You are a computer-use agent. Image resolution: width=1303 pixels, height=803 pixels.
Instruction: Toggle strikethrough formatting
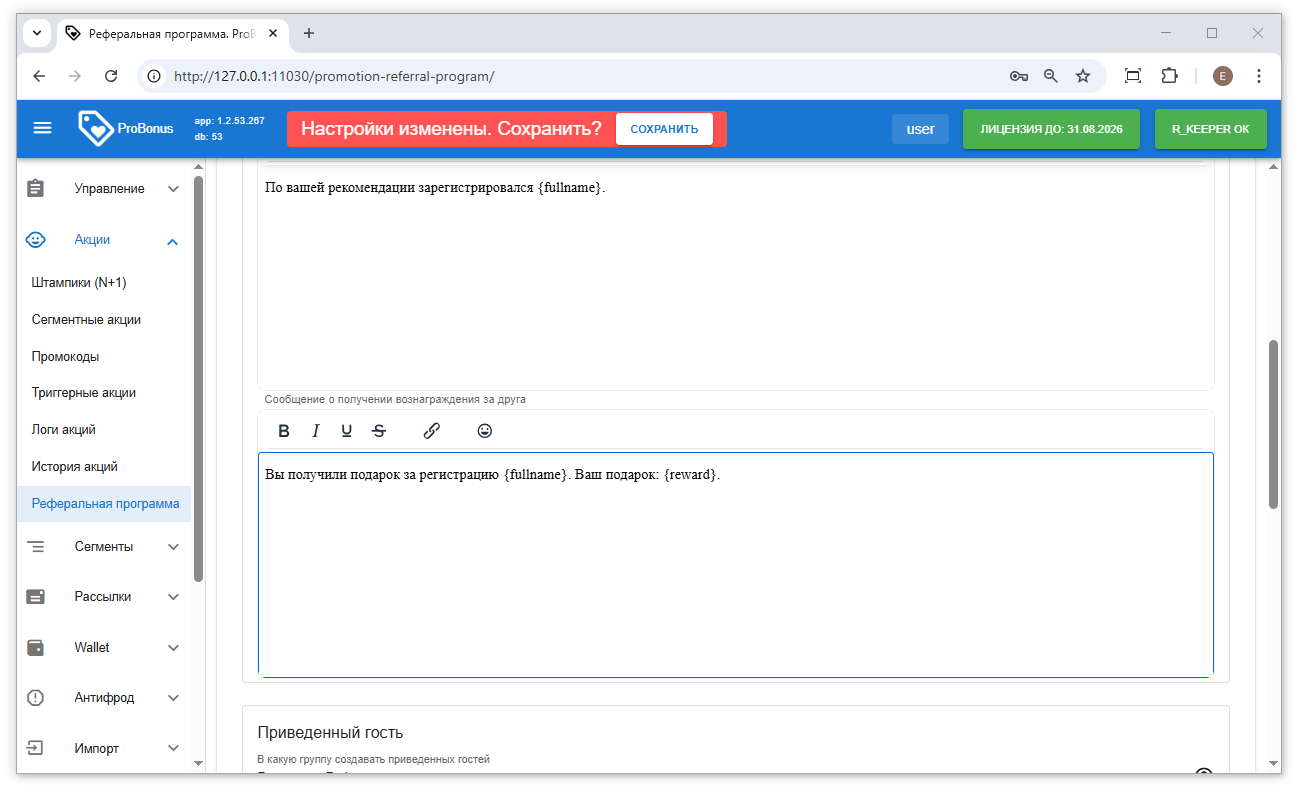tap(379, 431)
